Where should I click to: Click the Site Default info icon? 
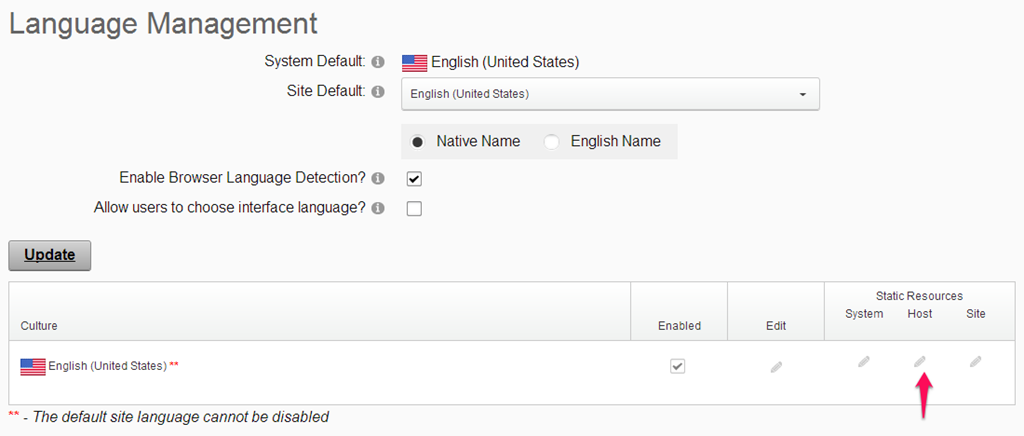tap(377, 92)
